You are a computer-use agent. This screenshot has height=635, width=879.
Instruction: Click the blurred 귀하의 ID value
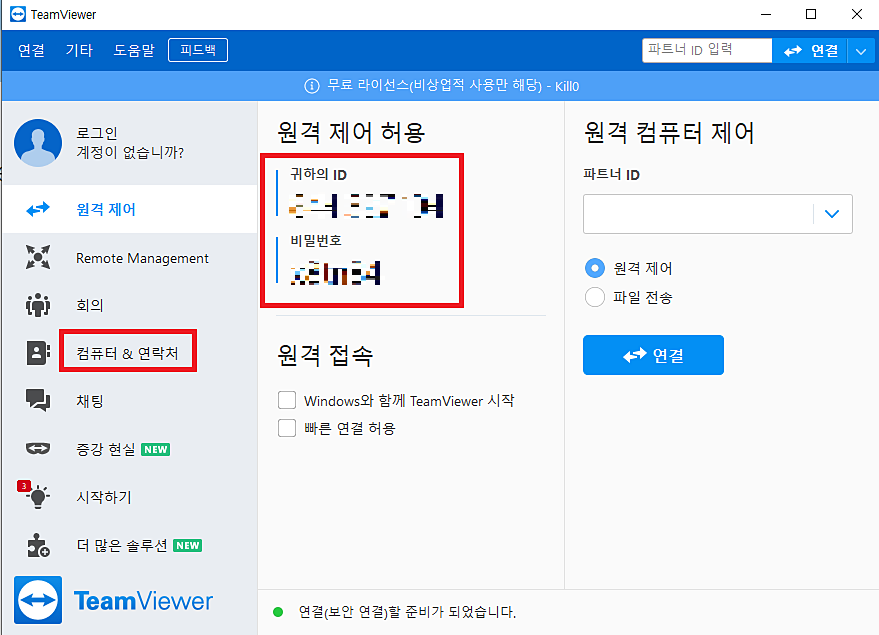(366, 205)
